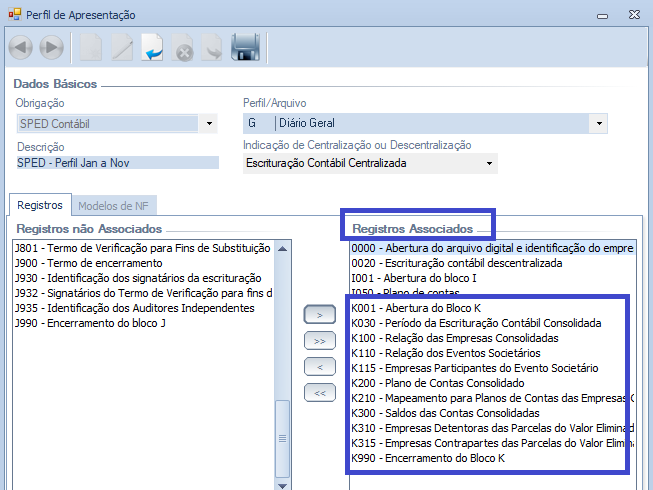The image size is (653, 490).
Task: Click the delete document X icon
Action: click(183, 47)
